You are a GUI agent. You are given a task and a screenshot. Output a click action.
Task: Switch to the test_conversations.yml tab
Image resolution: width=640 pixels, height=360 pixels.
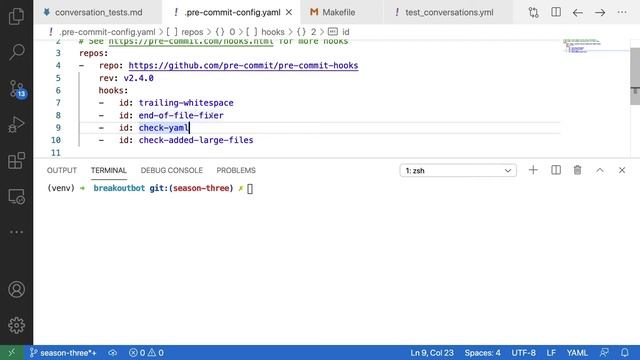click(x=448, y=12)
